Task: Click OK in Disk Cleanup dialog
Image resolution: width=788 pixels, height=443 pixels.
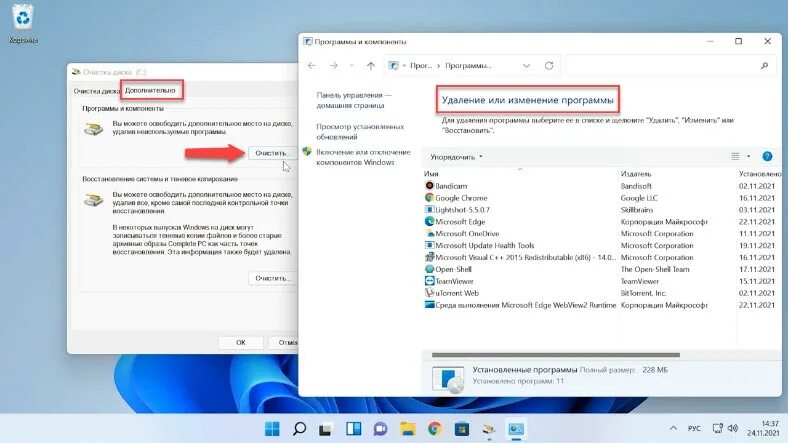Action: (241, 342)
